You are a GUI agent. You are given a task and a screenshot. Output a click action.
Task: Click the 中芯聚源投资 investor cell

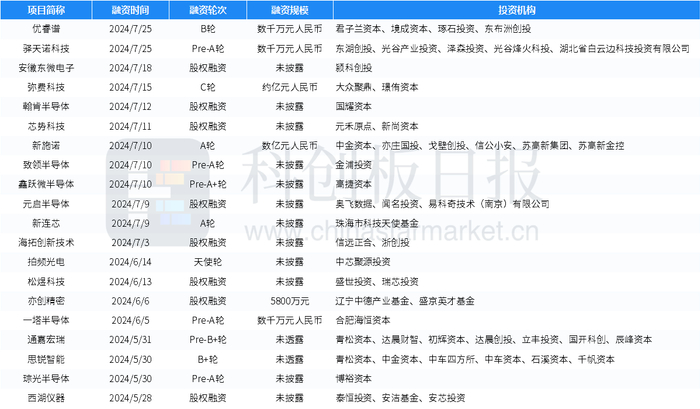(x=363, y=262)
